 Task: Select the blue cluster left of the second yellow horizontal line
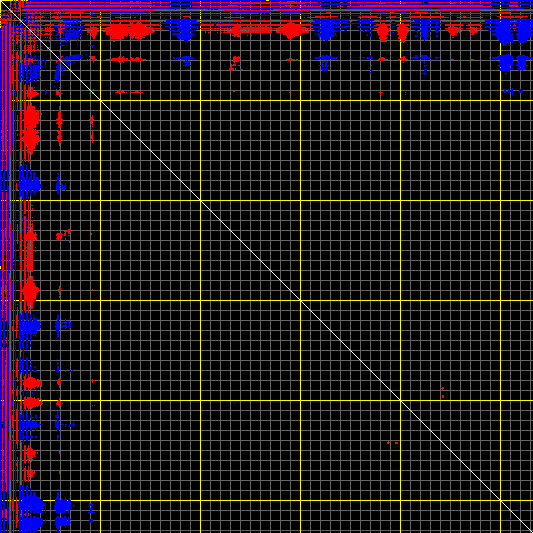point(31,186)
